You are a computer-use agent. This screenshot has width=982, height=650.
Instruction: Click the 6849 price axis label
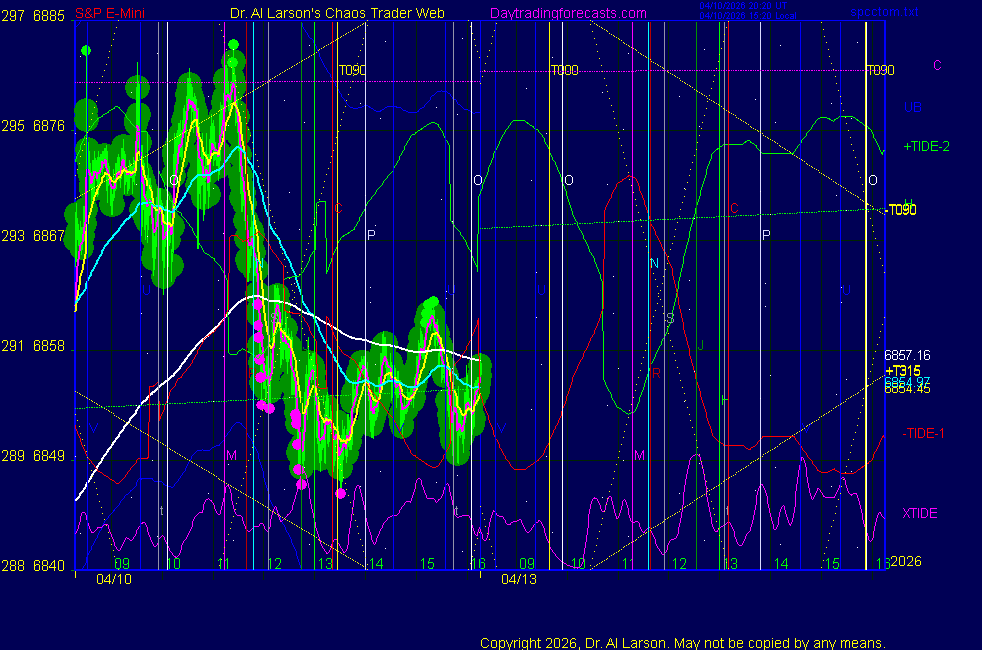48,456
